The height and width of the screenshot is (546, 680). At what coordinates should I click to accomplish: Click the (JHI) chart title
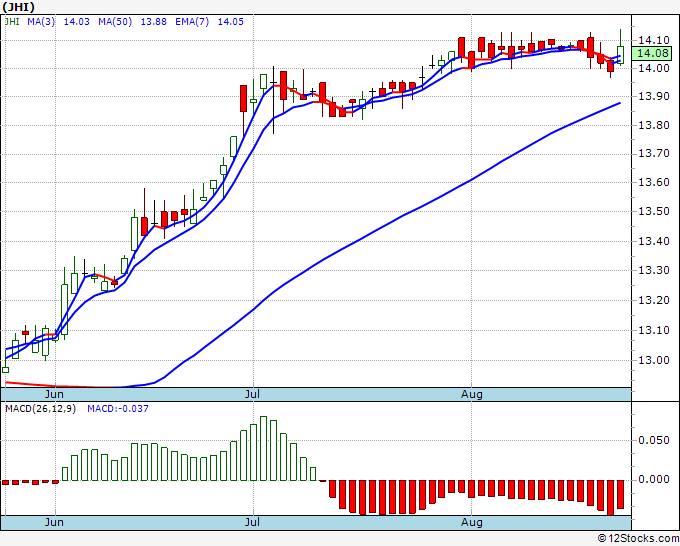point(18,7)
